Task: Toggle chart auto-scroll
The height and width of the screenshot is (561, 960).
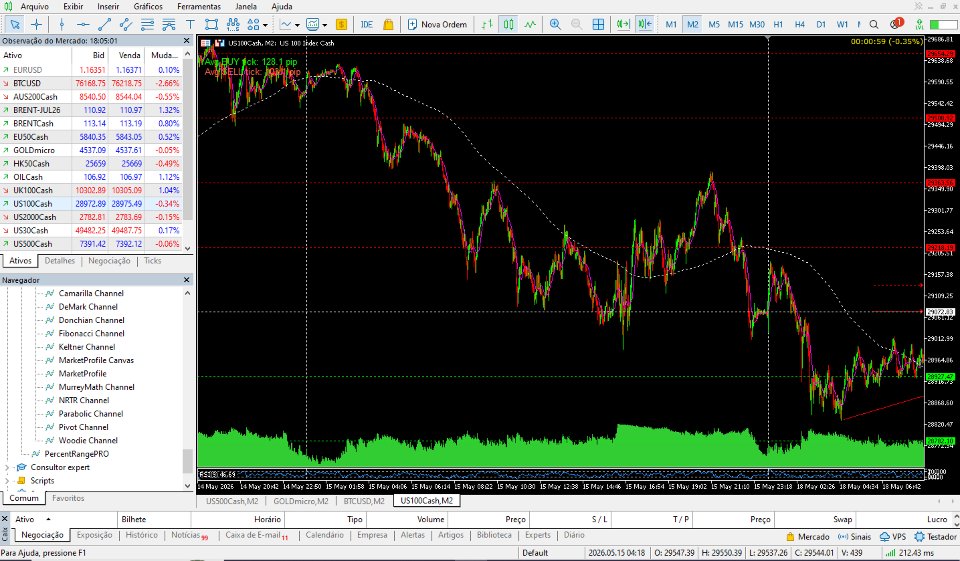Action: click(x=623, y=24)
